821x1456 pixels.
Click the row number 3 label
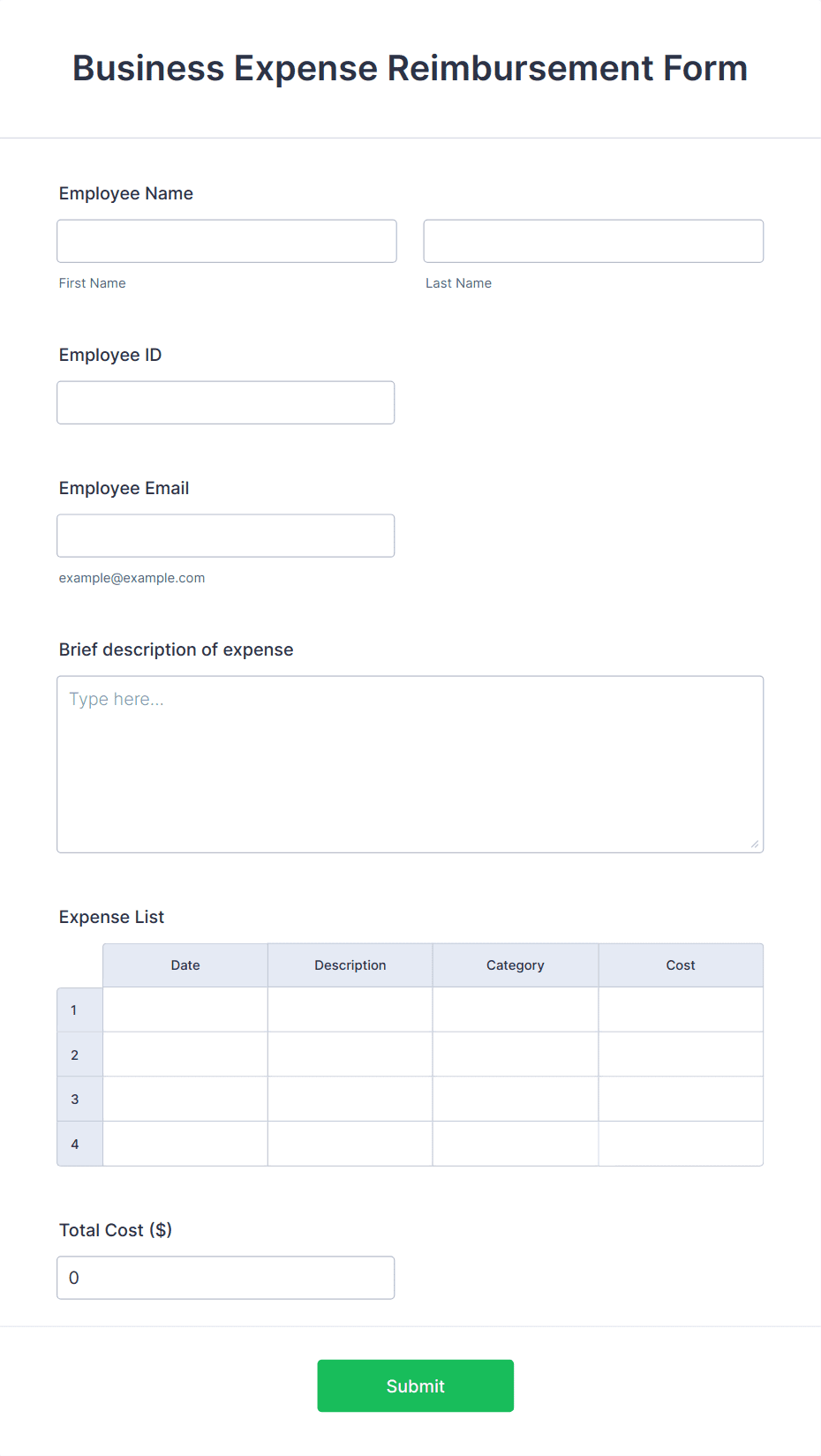(79, 1098)
